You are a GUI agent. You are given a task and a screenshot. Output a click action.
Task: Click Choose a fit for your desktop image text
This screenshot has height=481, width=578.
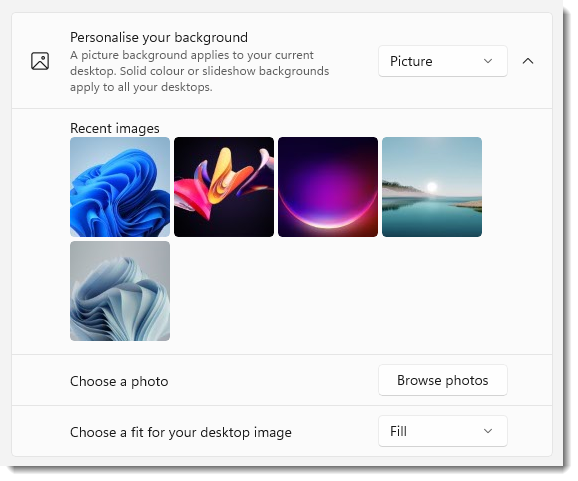tap(181, 432)
